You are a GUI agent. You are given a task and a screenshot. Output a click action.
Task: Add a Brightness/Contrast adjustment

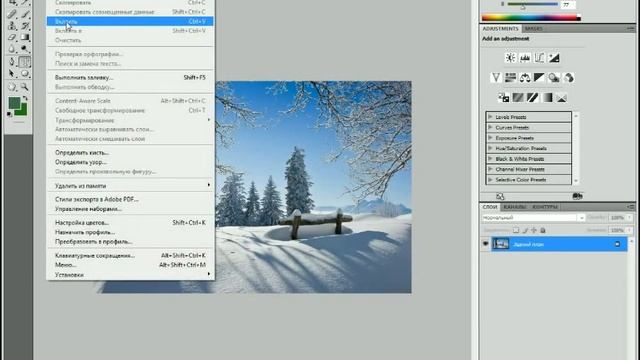(510, 58)
